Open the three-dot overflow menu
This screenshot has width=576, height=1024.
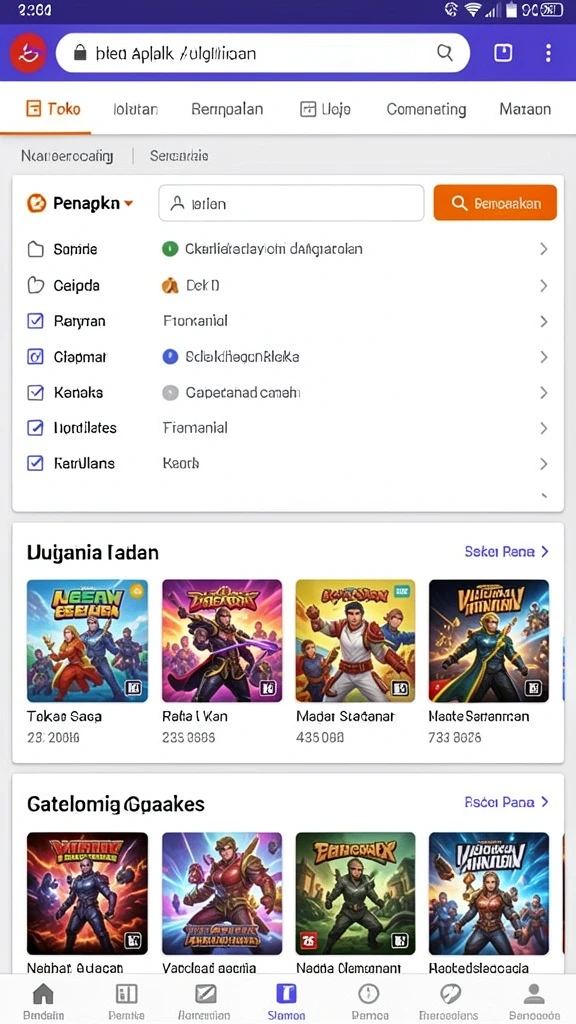(548, 53)
